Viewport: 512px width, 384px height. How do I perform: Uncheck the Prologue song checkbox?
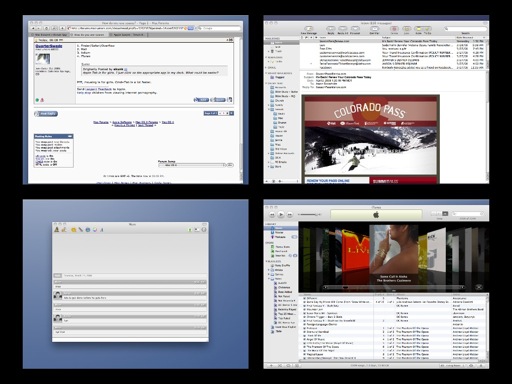(x=304, y=328)
